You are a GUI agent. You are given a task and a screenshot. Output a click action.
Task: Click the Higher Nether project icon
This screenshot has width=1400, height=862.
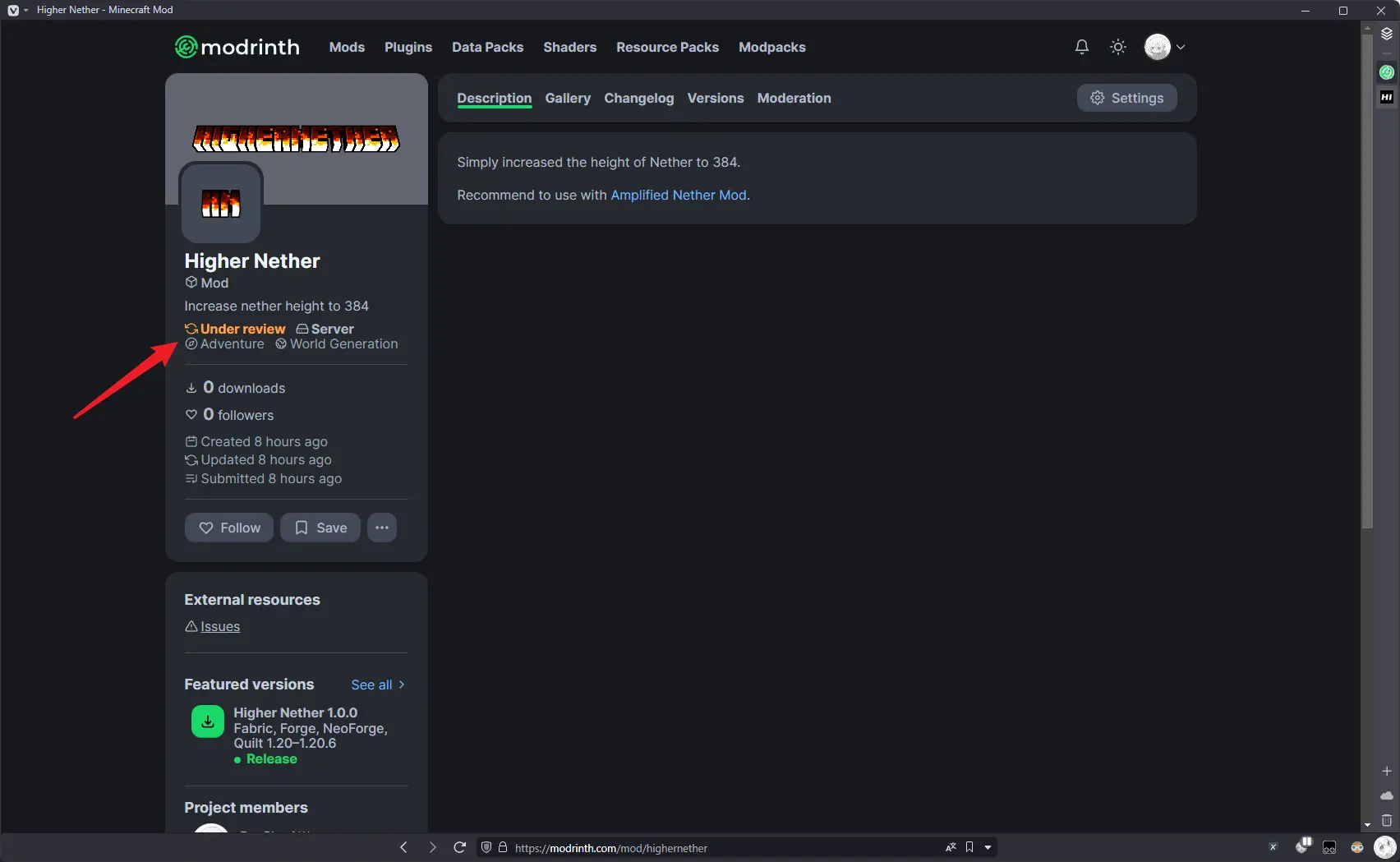click(x=221, y=203)
